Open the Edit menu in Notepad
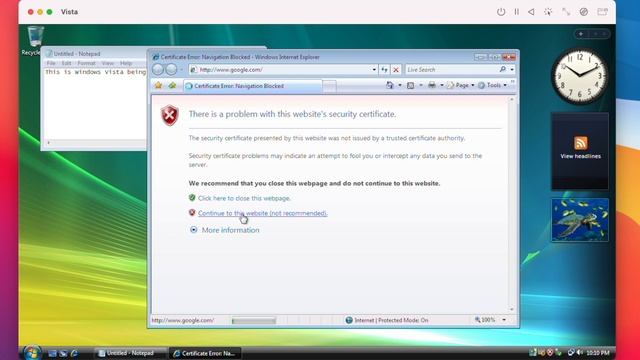 point(66,63)
